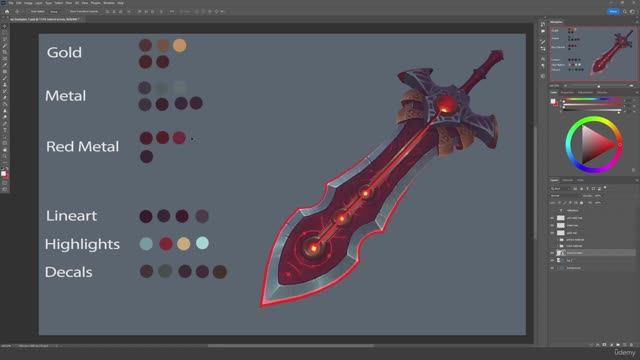Open the status bar info arrow menu
The height and width of the screenshot is (360, 640).
point(57,346)
